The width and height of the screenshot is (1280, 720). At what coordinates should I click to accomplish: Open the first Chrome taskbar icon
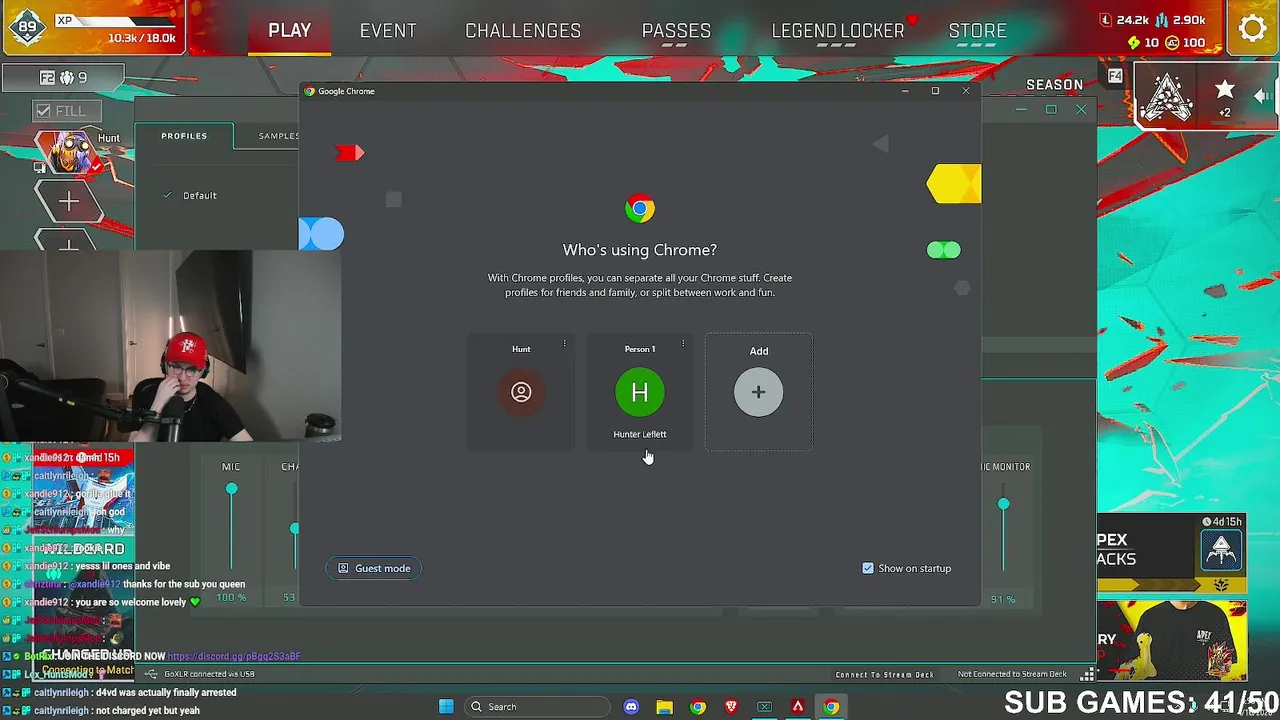(x=698, y=706)
